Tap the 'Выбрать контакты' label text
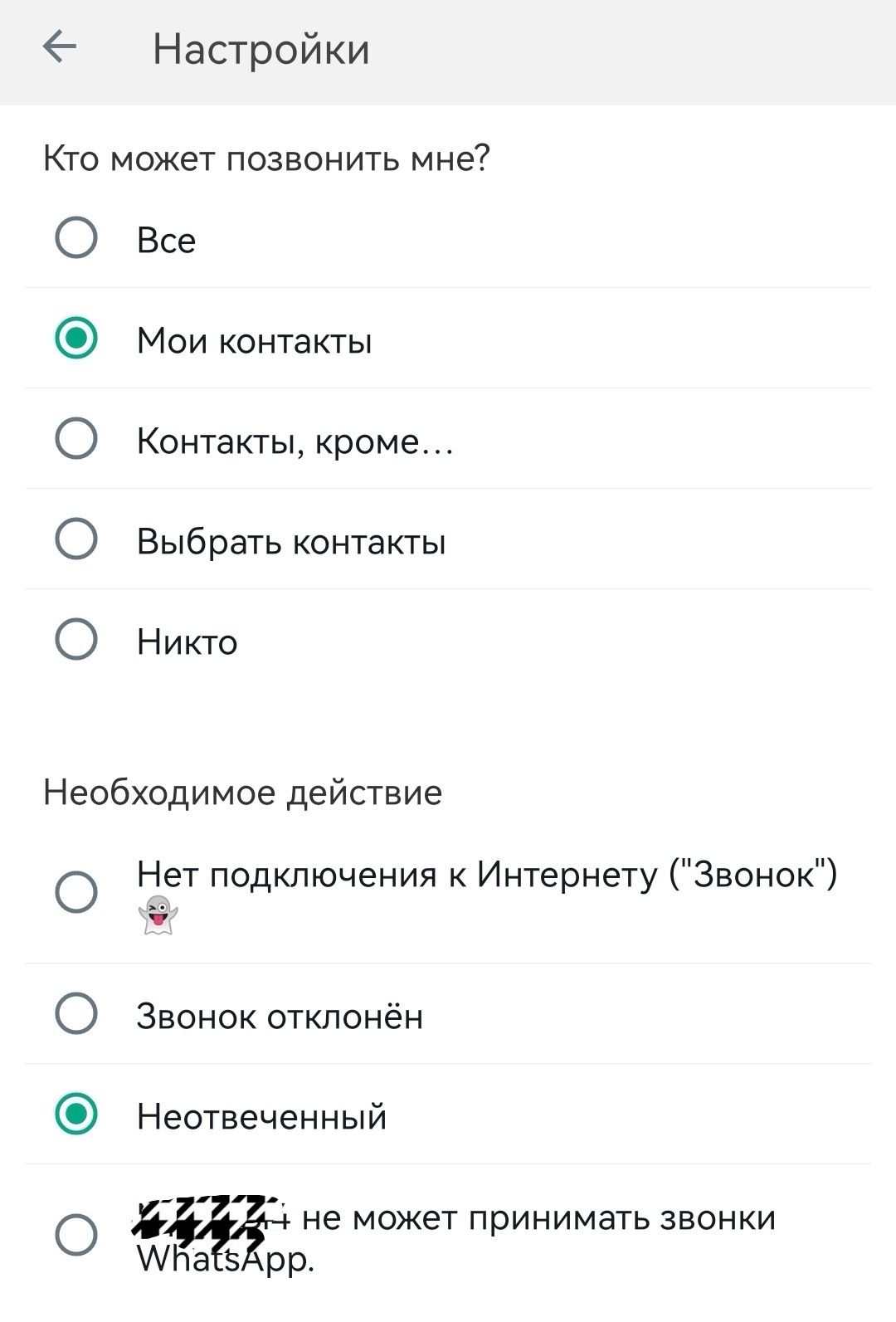The height and width of the screenshot is (1322, 896). [291, 542]
